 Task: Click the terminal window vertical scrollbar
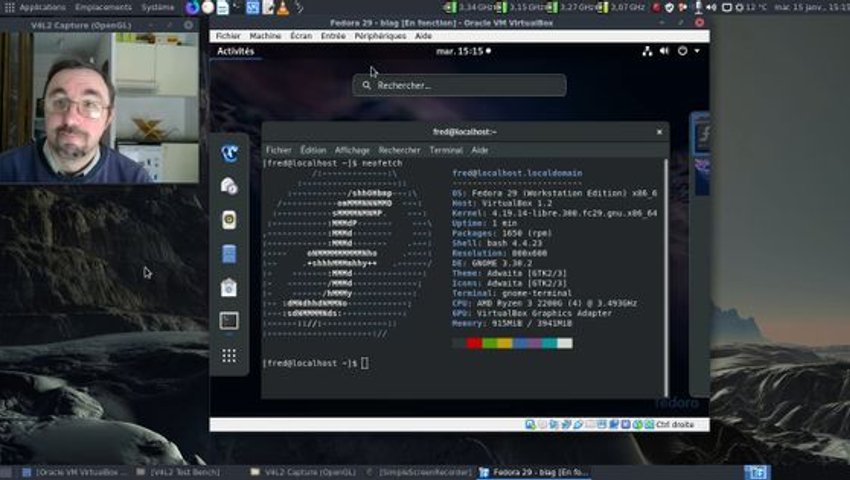666,278
